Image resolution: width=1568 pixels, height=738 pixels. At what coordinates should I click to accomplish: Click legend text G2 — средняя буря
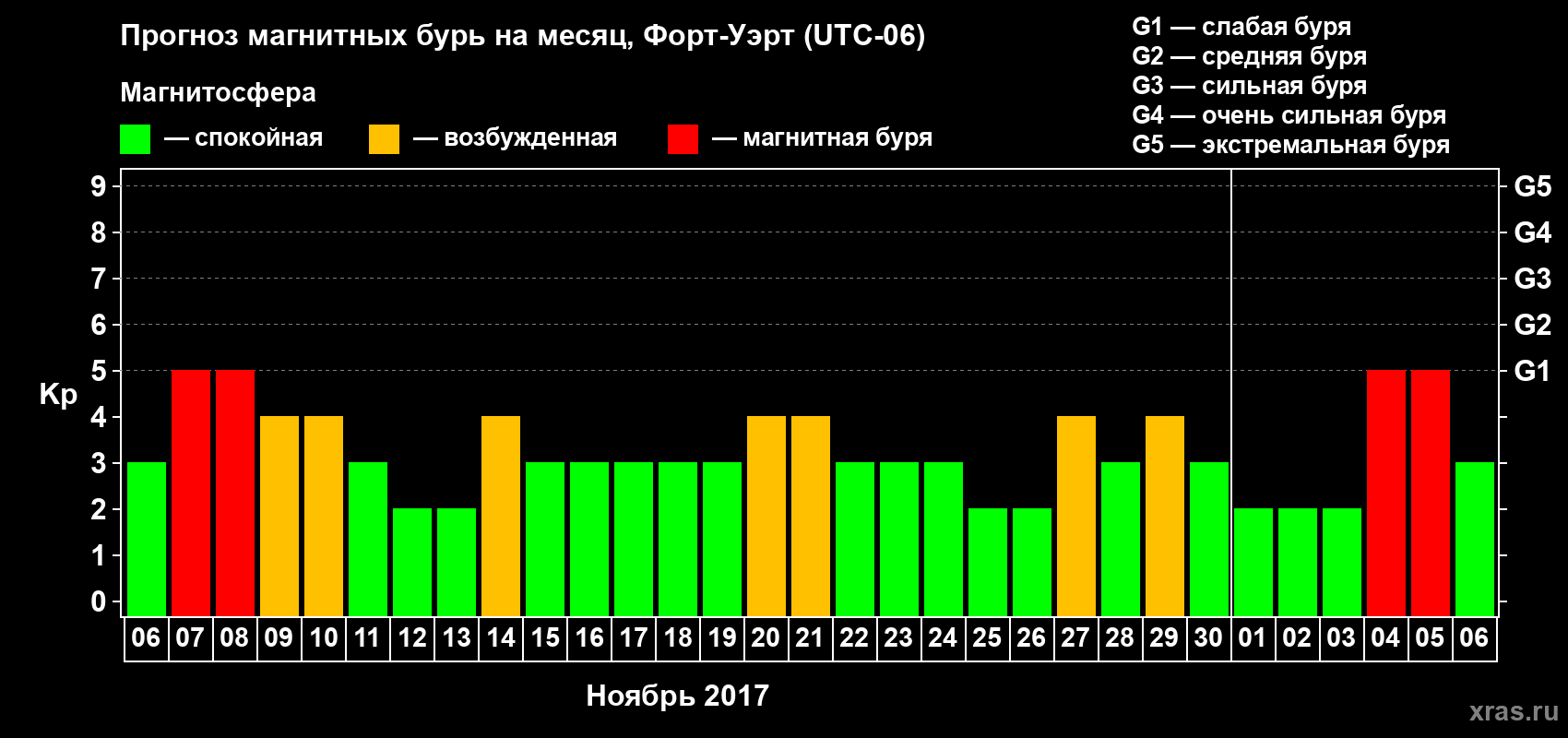[x=1249, y=56]
